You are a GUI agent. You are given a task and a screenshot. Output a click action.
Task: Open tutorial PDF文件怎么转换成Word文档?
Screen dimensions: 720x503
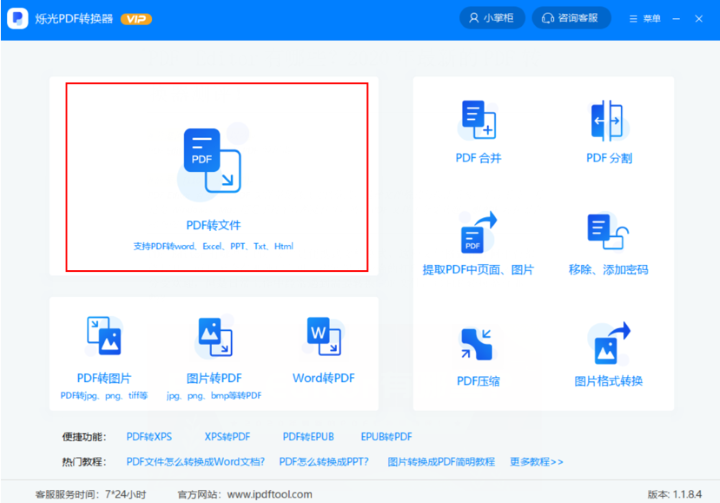195,462
